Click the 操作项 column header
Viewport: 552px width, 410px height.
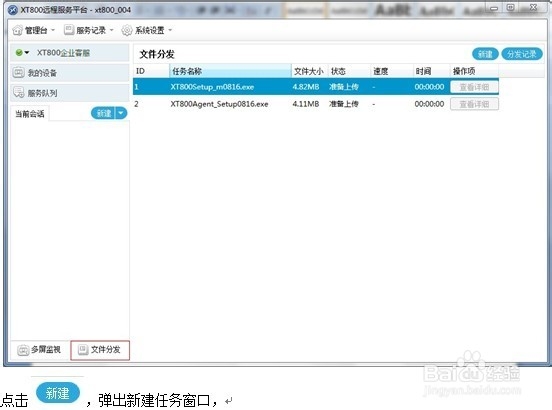(474, 71)
